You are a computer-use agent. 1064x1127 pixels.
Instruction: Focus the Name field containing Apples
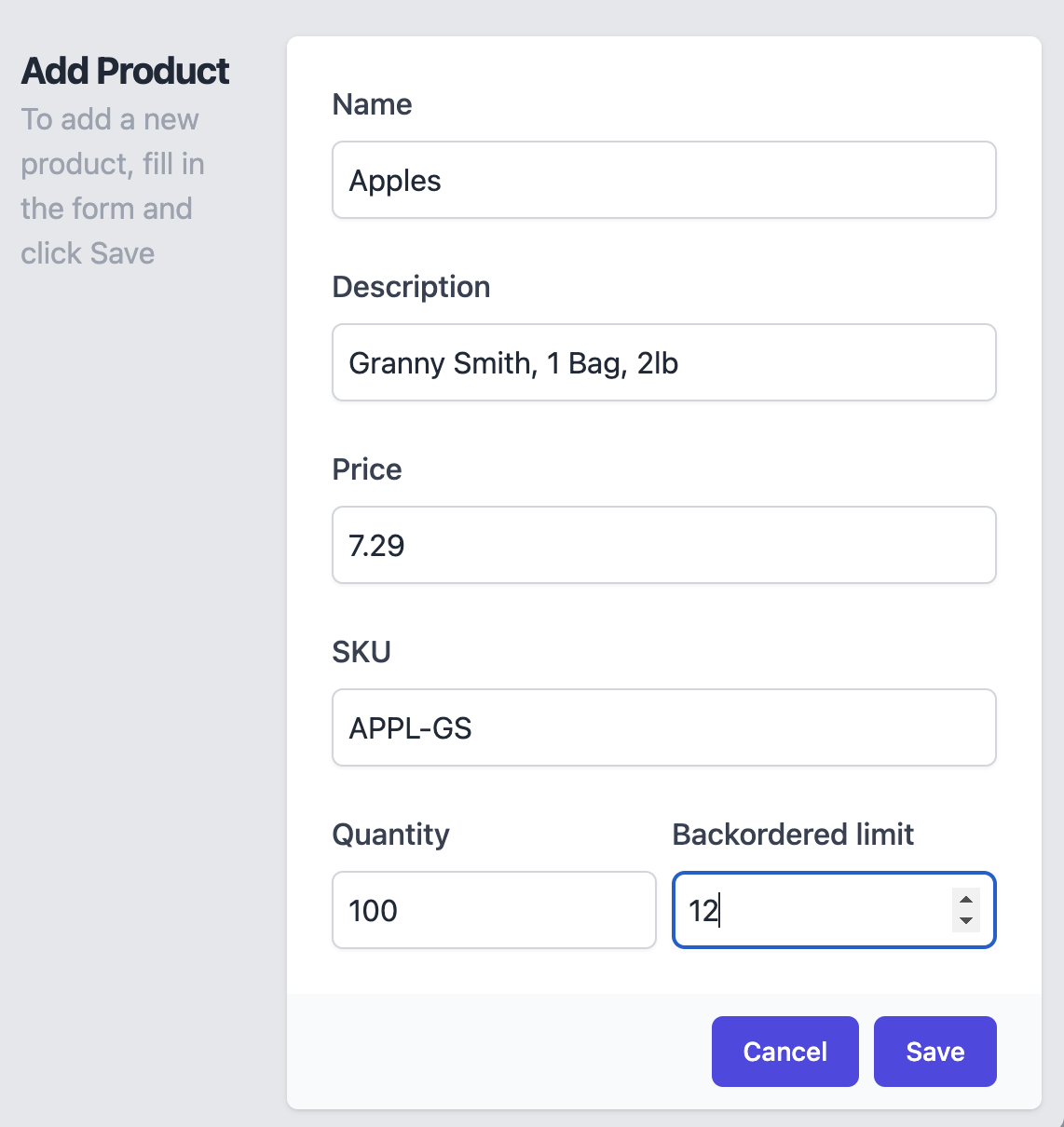pos(664,180)
